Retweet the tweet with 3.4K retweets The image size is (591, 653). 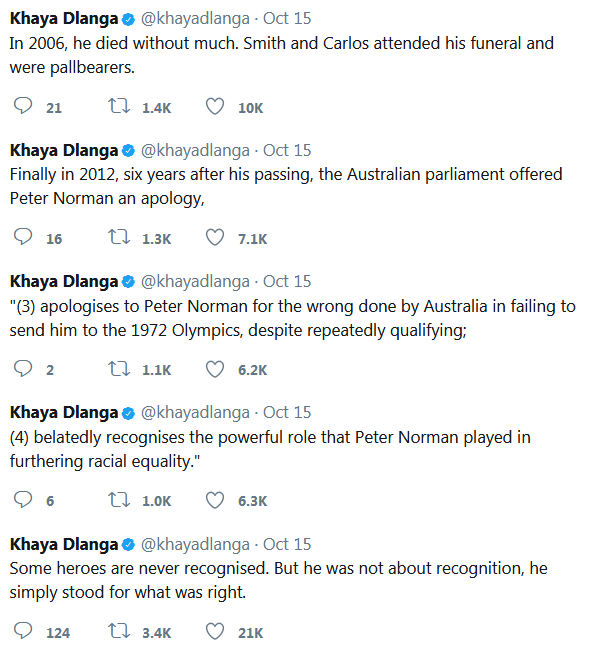(x=119, y=631)
